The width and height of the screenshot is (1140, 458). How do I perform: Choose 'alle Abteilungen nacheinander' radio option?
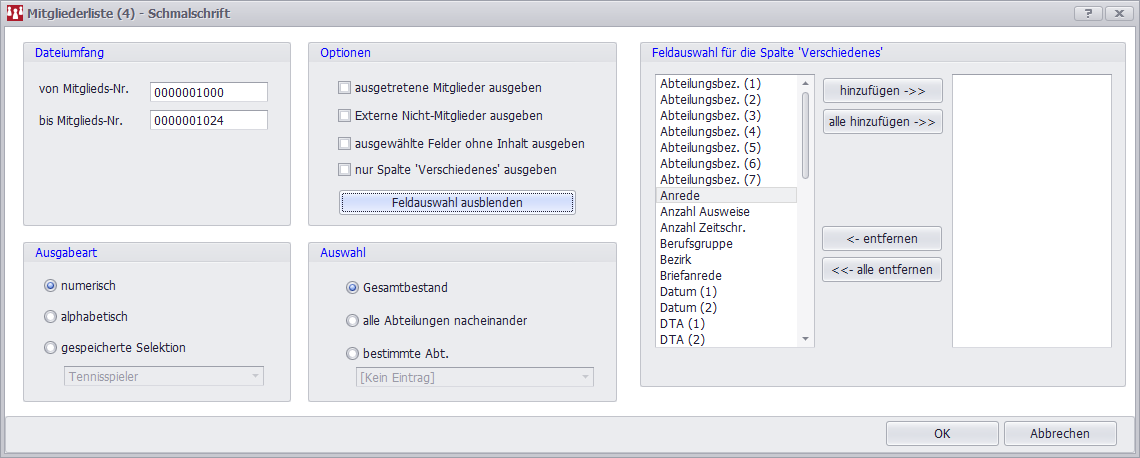(x=352, y=321)
